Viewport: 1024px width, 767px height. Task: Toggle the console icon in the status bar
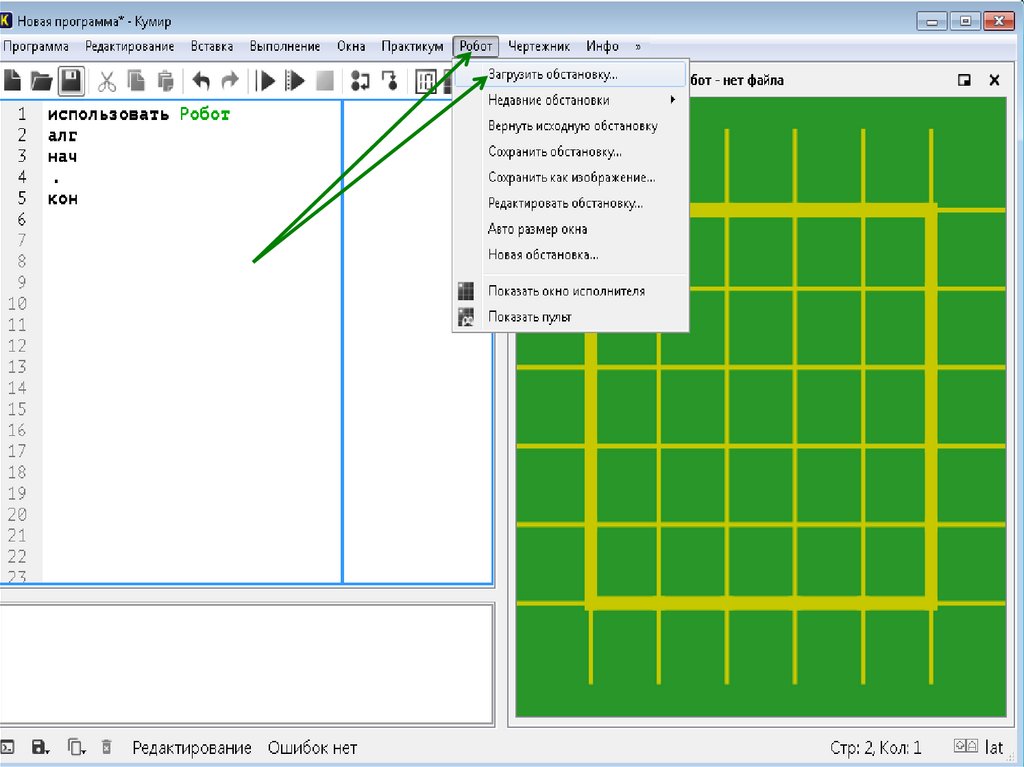[x=8, y=747]
